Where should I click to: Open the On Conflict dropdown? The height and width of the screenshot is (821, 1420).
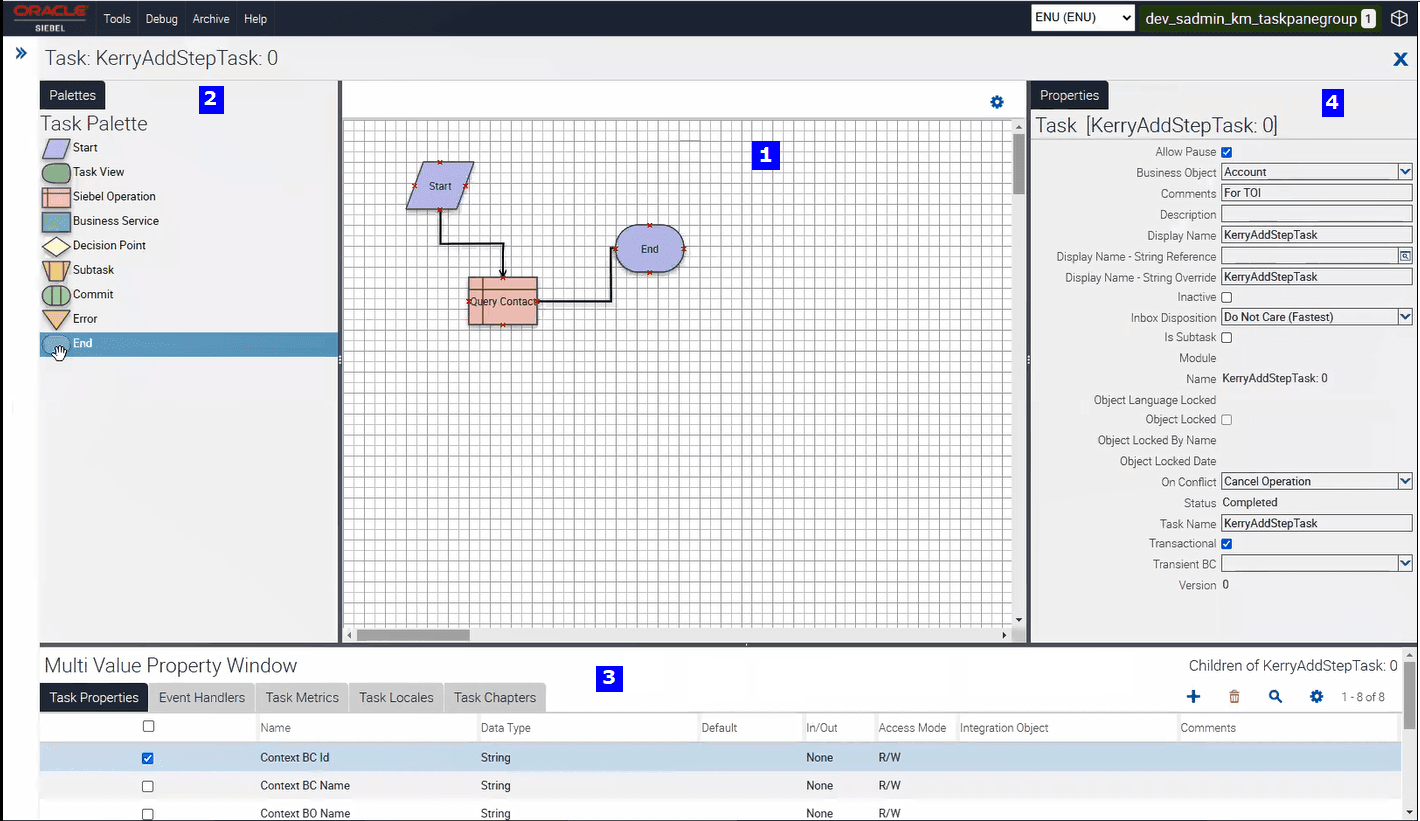1404,481
